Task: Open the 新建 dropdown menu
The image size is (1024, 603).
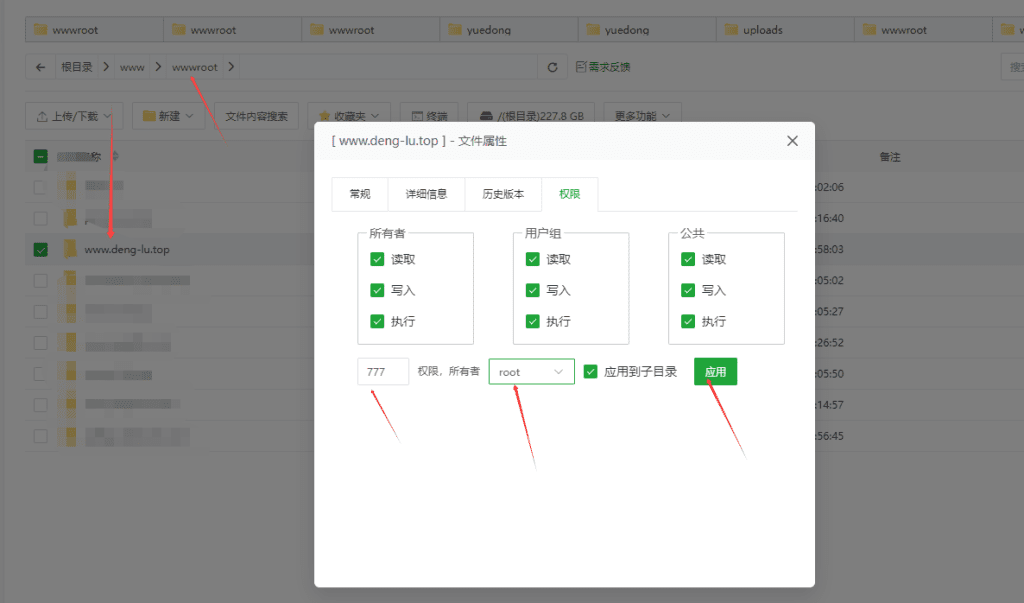Action: coord(168,116)
